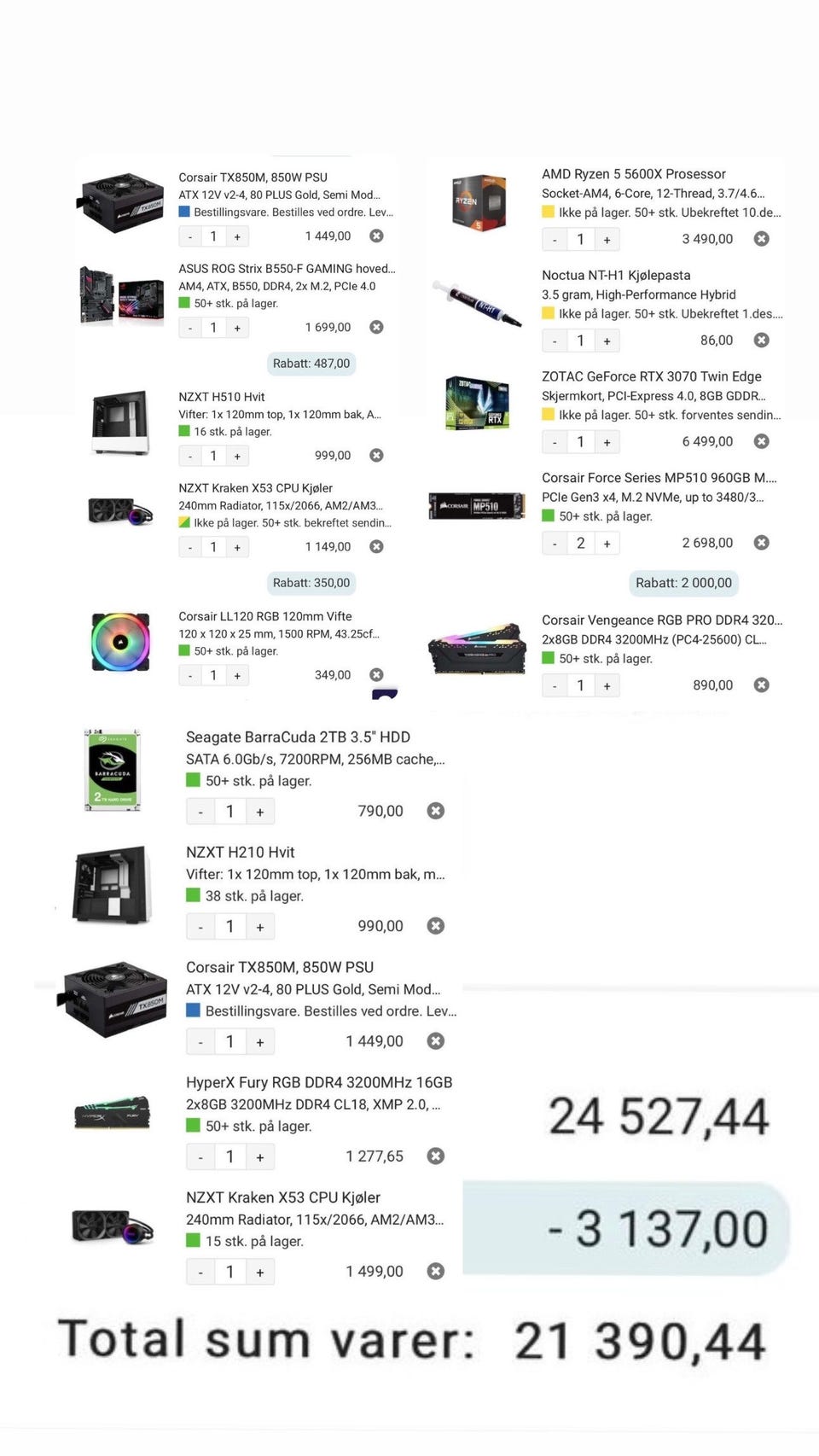Decrease quantity of Corsair Force MP510 SSD
Screen dimensions: 819x1456
pyautogui.click(x=555, y=543)
